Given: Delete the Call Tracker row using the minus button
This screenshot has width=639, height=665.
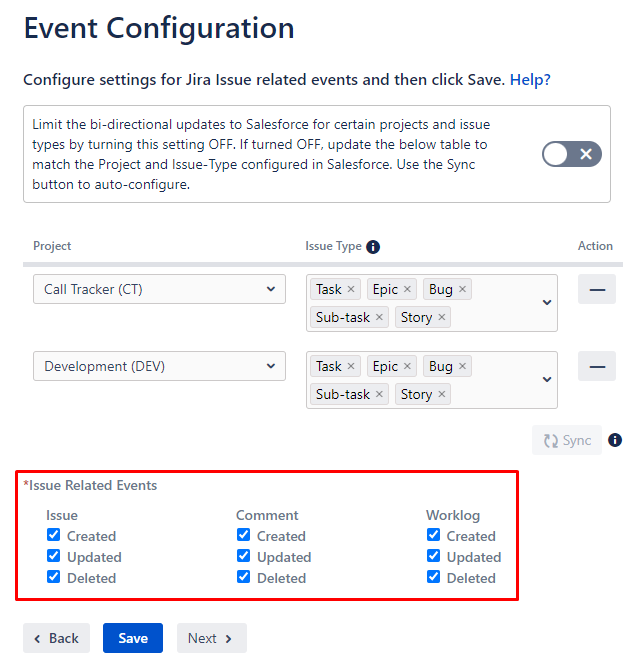Looking at the screenshot, I should click(597, 289).
